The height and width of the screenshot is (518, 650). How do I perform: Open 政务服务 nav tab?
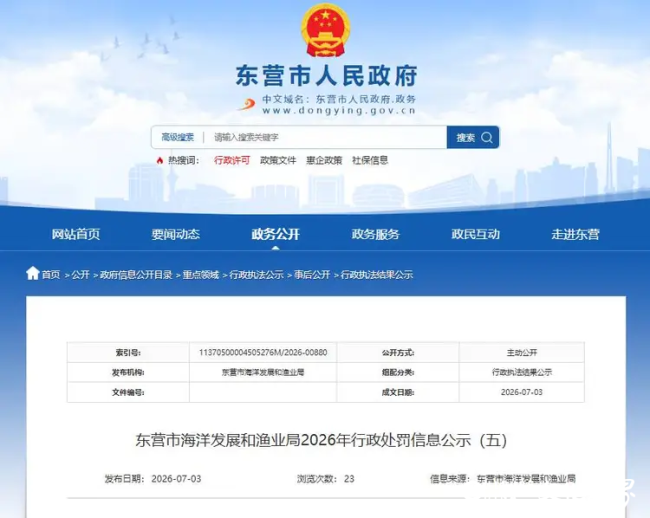pyautogui.click(x=376, y=234)
